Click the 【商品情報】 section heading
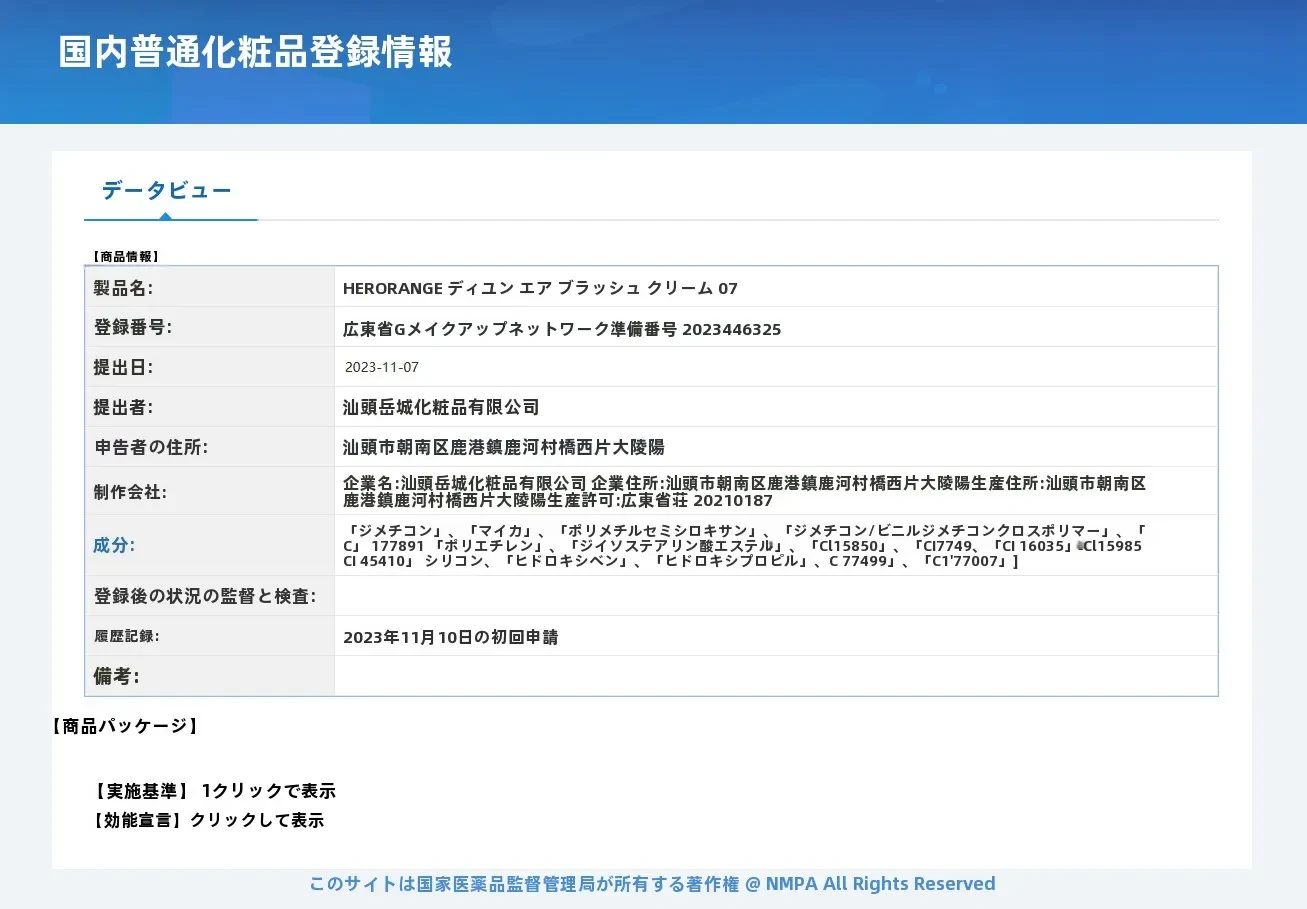This screenshot has width=1307, height=909. pos(125,257)
